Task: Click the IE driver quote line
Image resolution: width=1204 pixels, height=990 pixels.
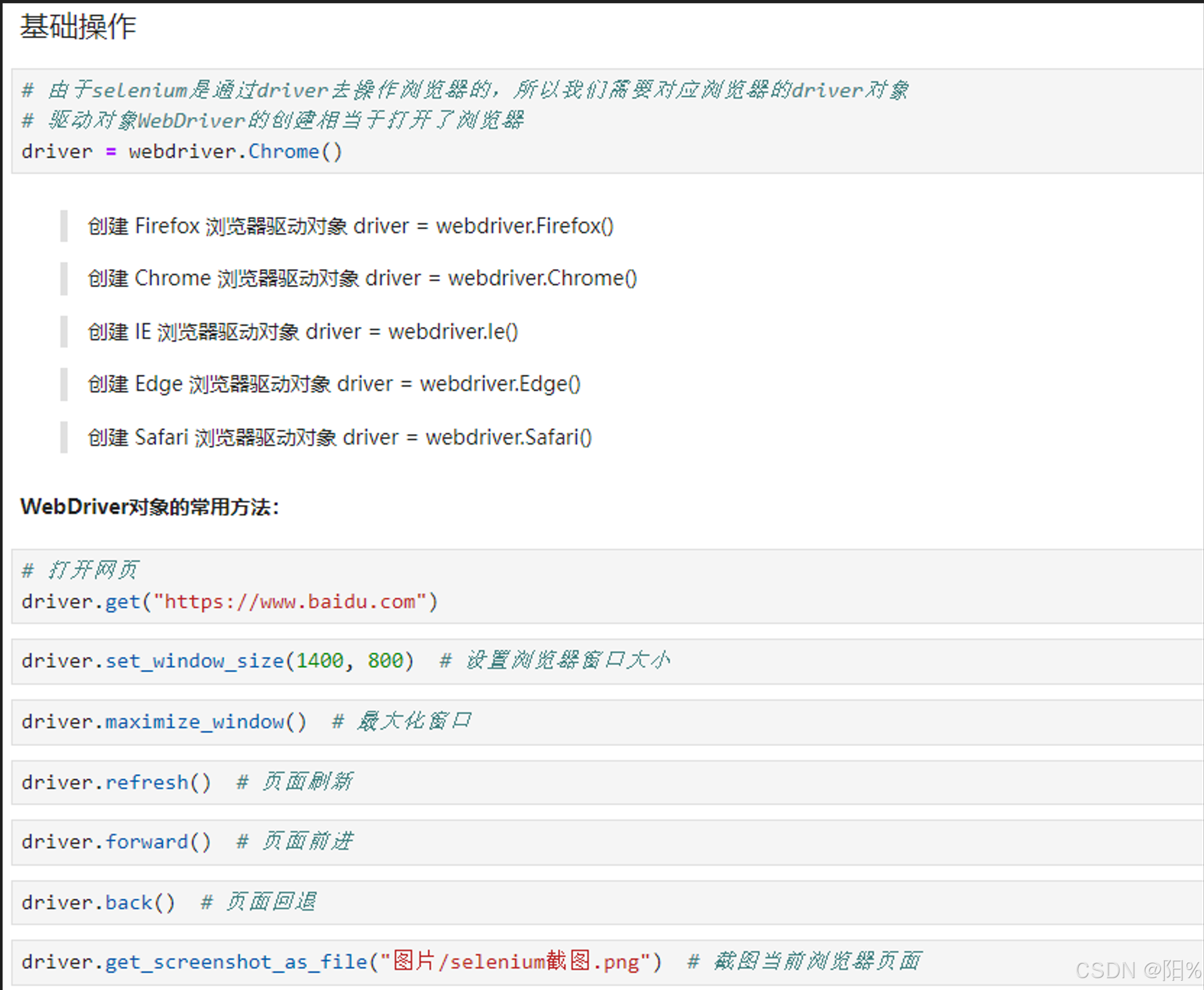Action: [303, 332]
